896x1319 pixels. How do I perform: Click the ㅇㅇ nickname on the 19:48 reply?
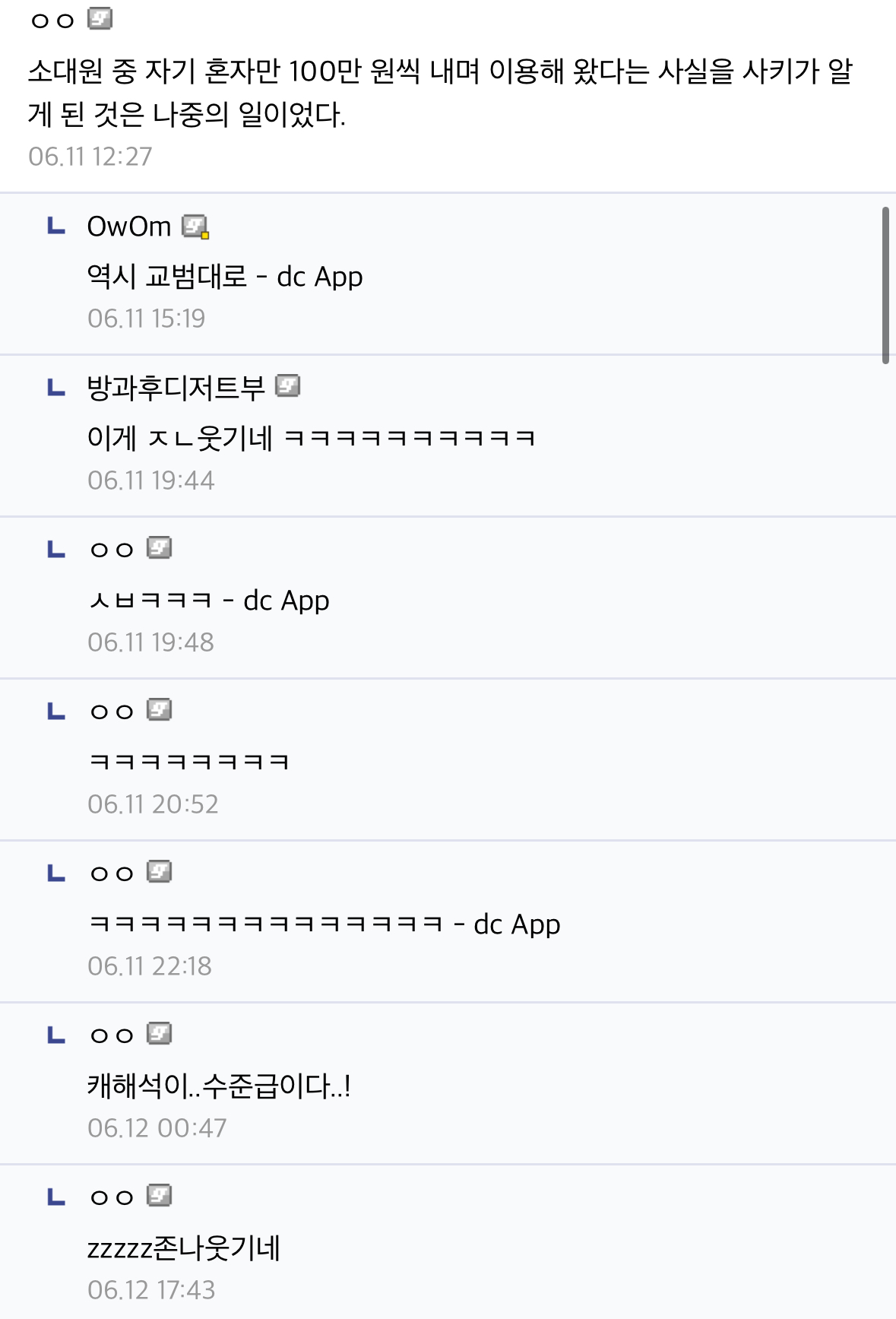tap(112, 550)
